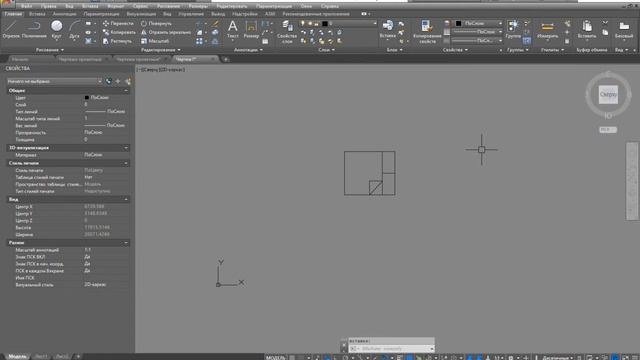Screen dimensions: 640x360
Task: Open Ничего не выбрано selection dropdown
Action: pos(54,81)
